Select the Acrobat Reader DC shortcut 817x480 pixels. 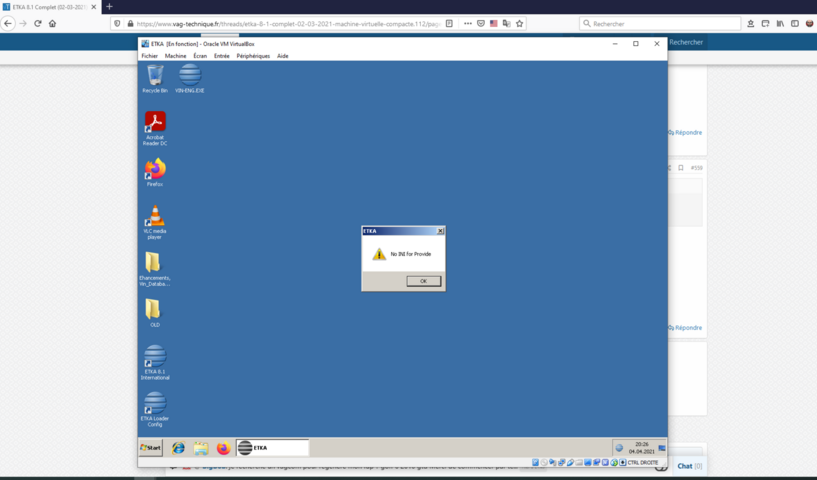[155, 129]
